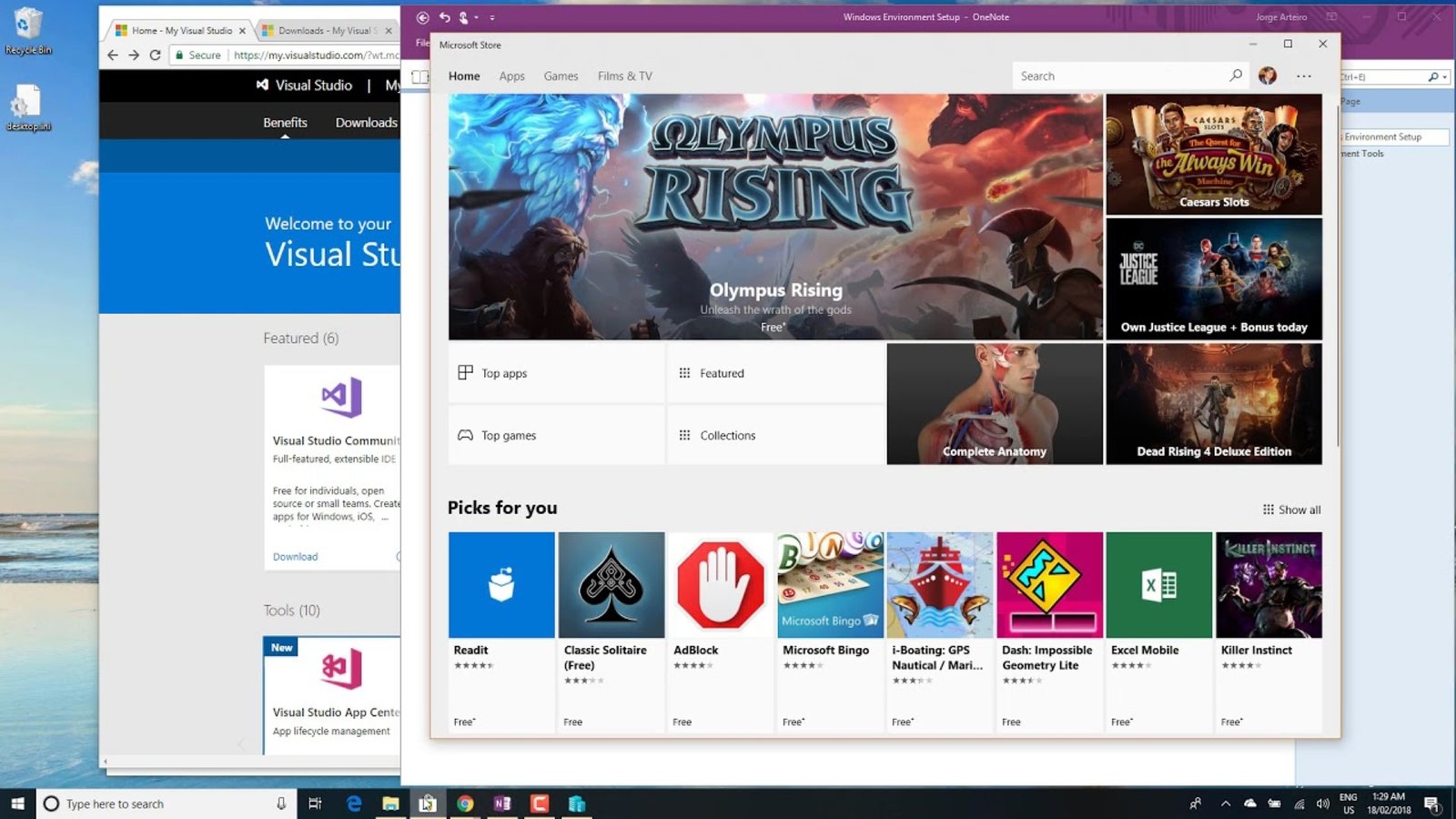This screenshot has width=1456, height=819.
Task: Open the Collections section of the Store
Action: click(727, 435)
